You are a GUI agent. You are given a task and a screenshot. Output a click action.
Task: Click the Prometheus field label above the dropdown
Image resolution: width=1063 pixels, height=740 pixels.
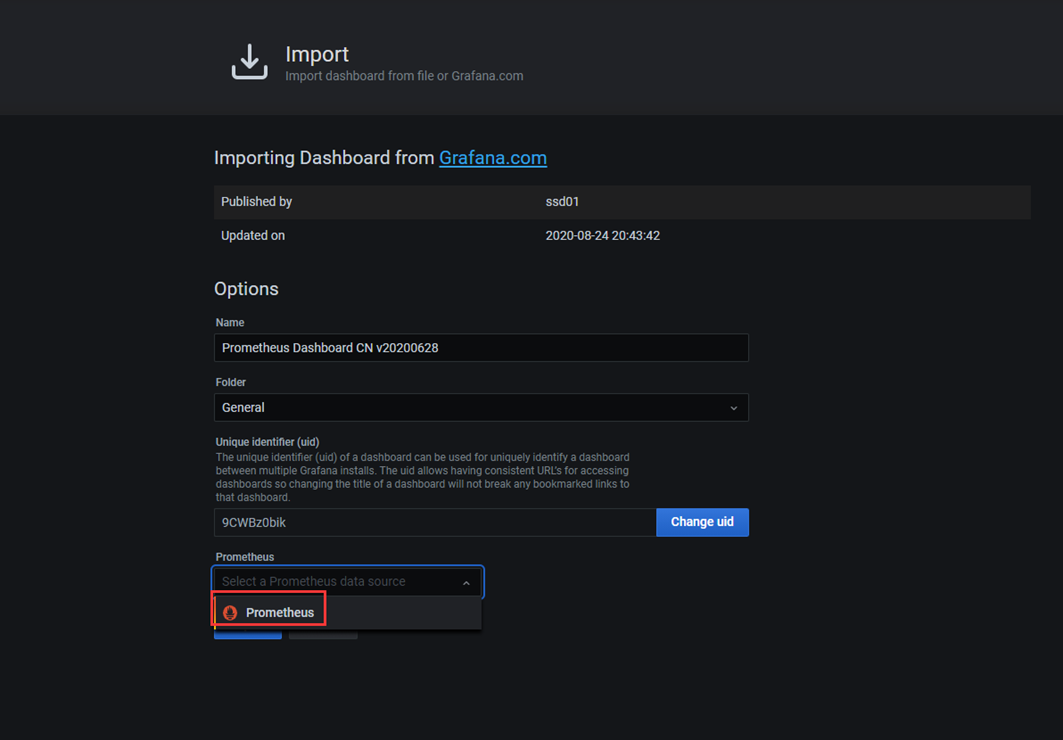click(245, 557)
